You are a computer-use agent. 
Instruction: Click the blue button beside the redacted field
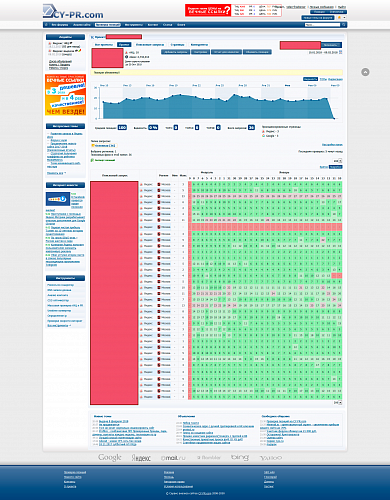pos(331,45)
